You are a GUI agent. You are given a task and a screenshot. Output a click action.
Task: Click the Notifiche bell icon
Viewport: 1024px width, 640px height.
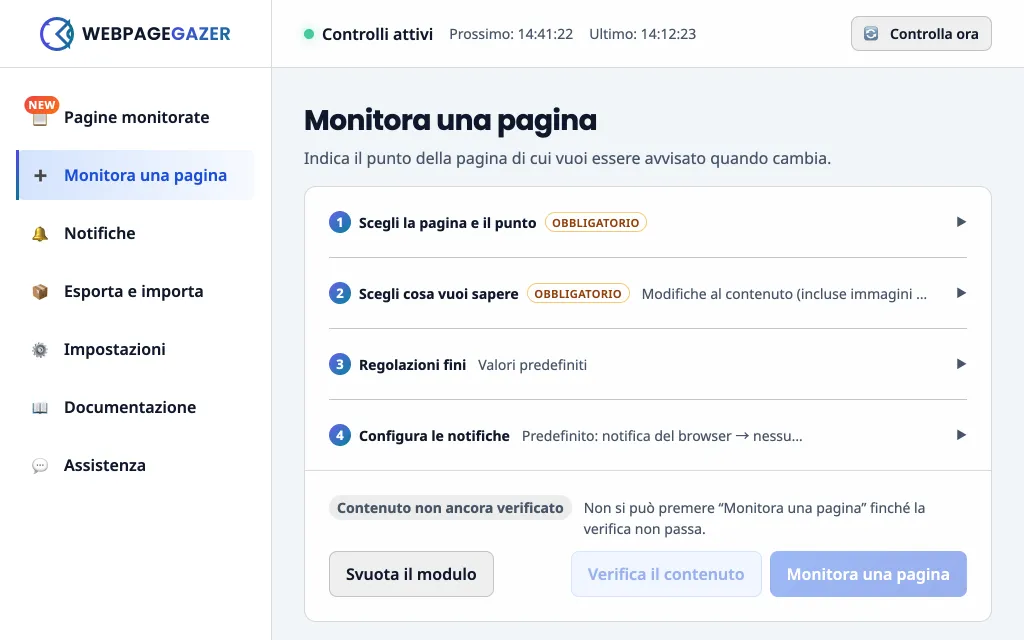pyautogui.click(x=40, y=234)
